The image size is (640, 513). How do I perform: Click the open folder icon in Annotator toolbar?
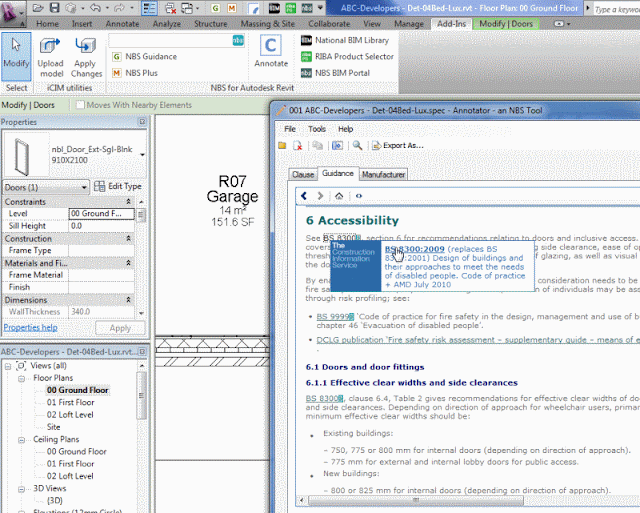282,146
